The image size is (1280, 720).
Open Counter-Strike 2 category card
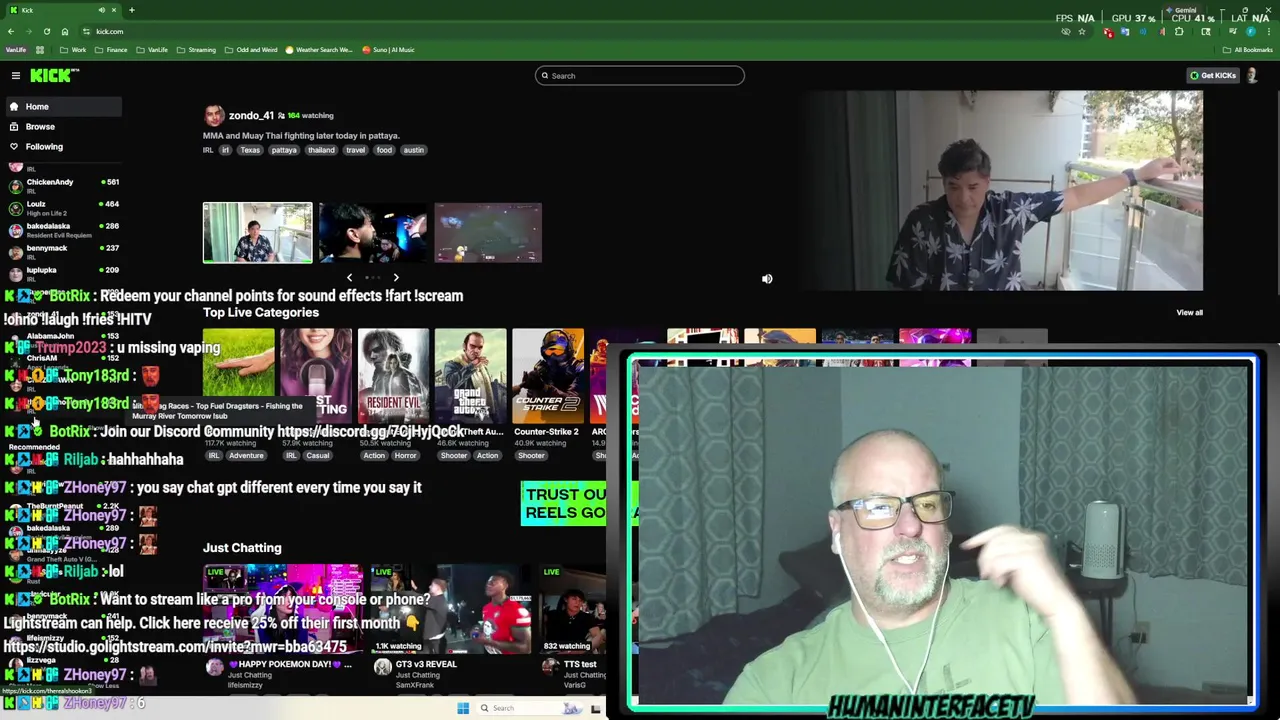tap(548, 377)
